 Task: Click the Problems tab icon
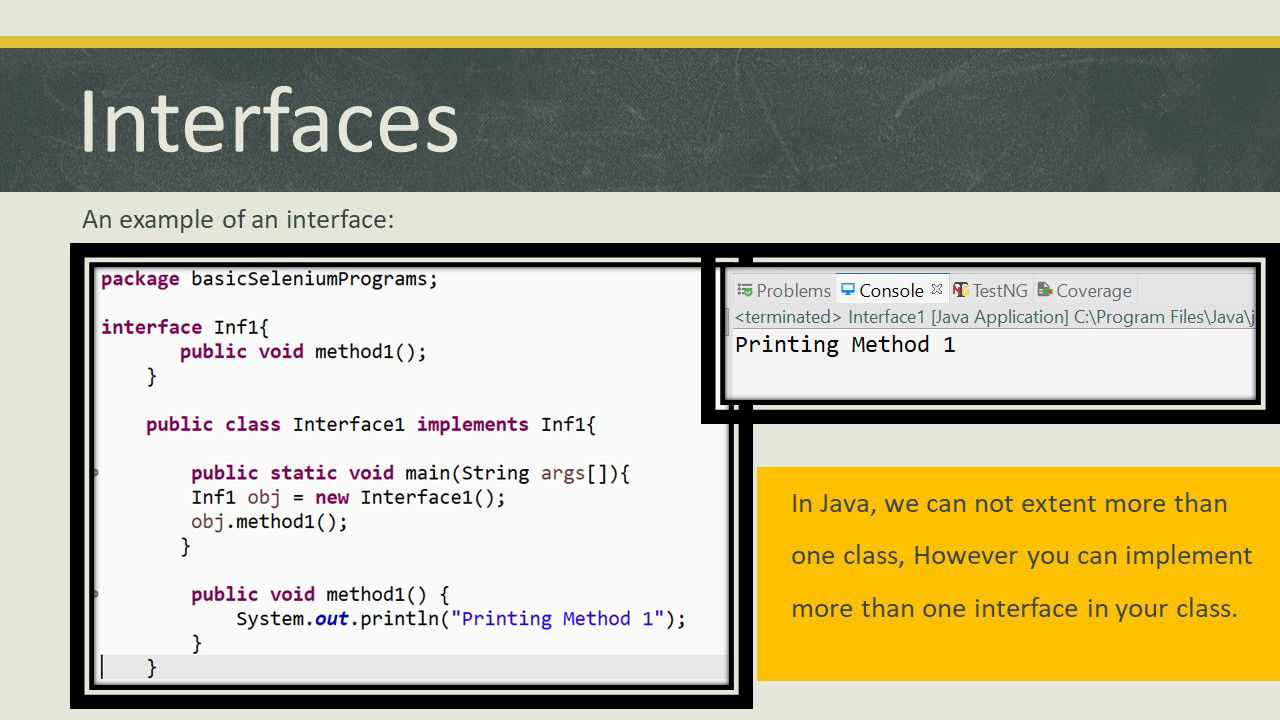(x=745, y=290)
